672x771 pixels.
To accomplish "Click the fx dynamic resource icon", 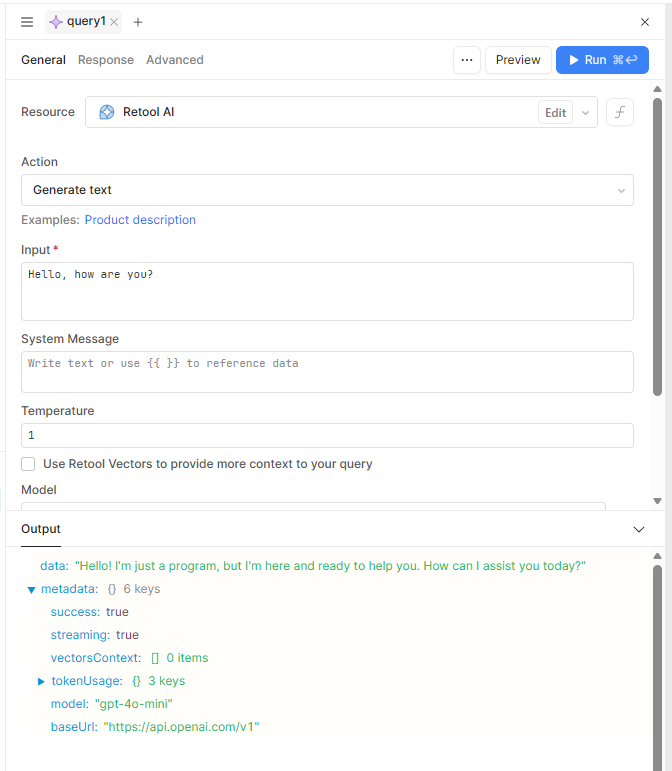I will (619, 112).
